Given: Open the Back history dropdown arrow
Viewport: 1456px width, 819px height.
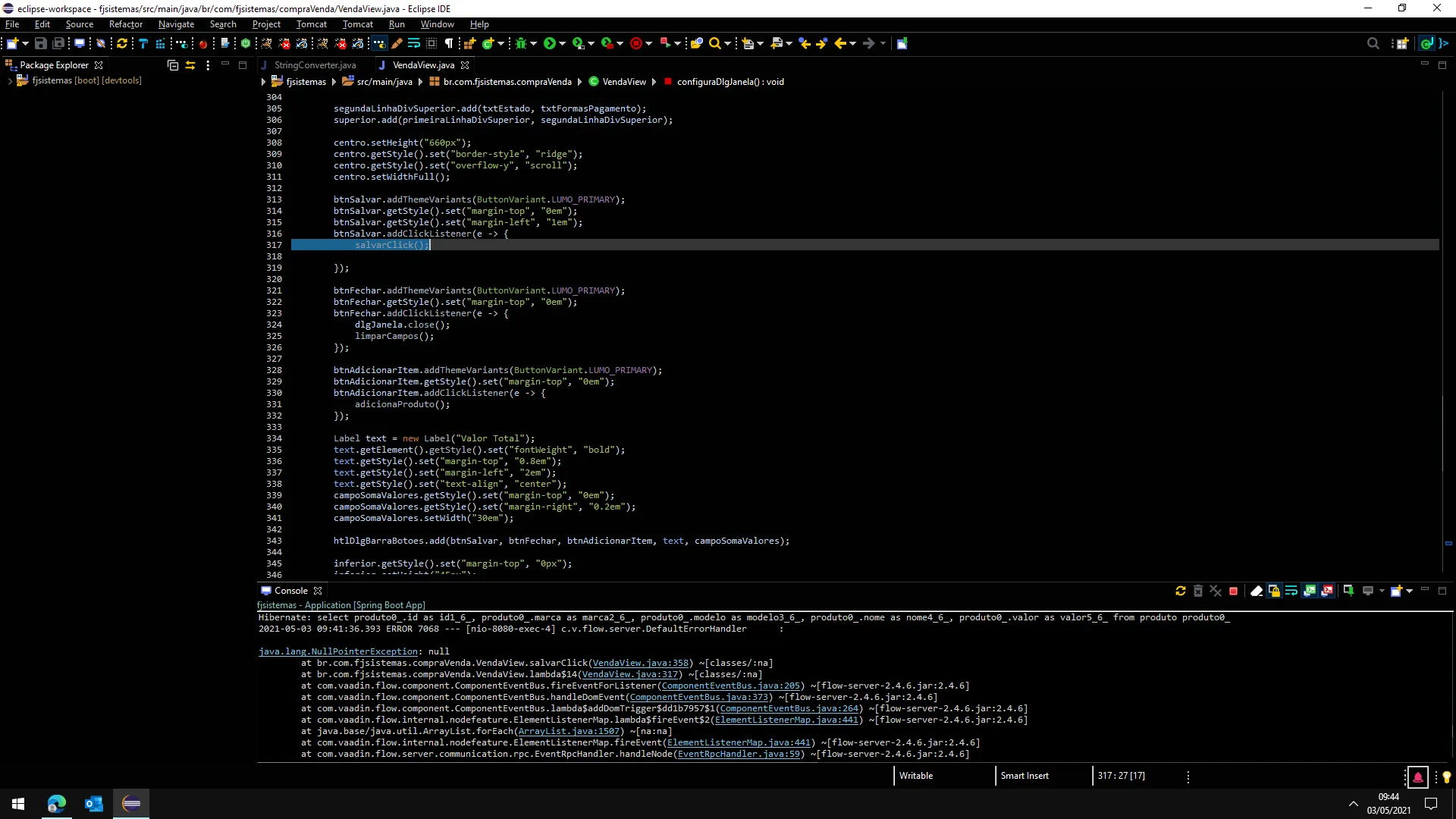Looking at the screenshot, I should point(853,43).
